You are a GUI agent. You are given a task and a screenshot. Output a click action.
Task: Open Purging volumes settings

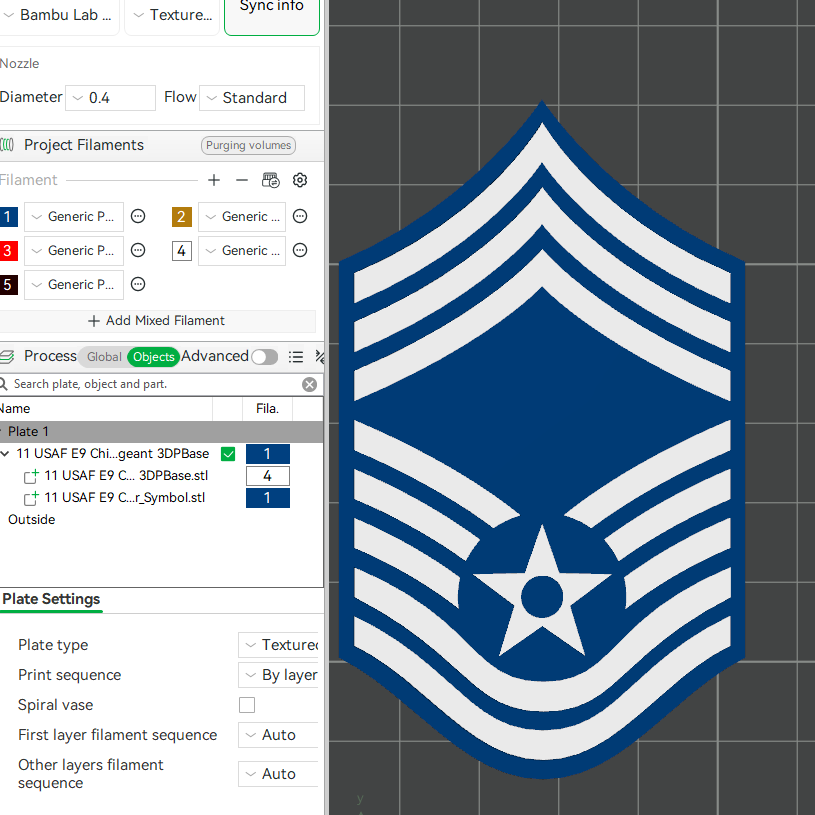tap(248, 146)
